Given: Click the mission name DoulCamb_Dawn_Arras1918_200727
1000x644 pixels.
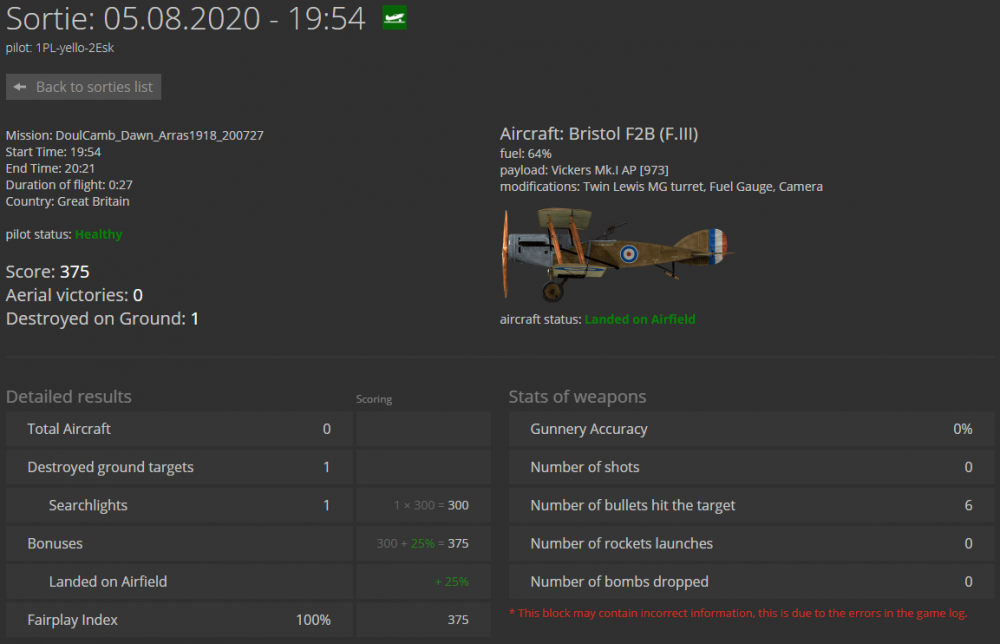Looking at the screenshot, I should click(x=135, y=135).
